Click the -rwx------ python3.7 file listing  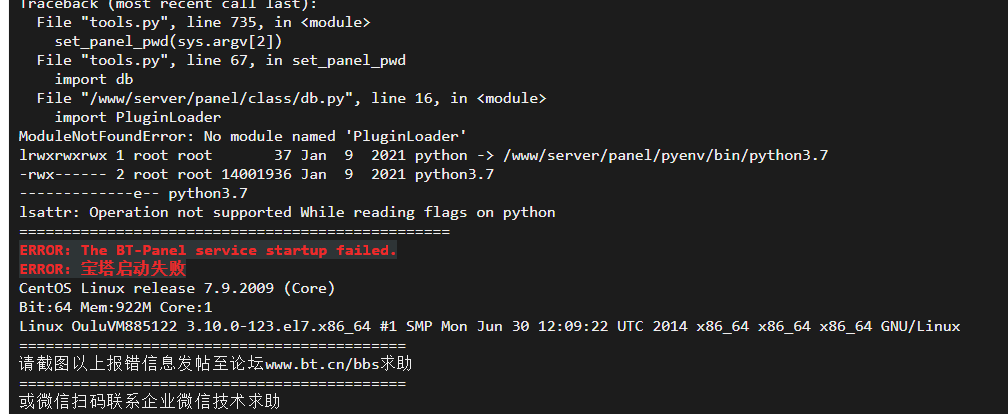(x=256, y=174)
